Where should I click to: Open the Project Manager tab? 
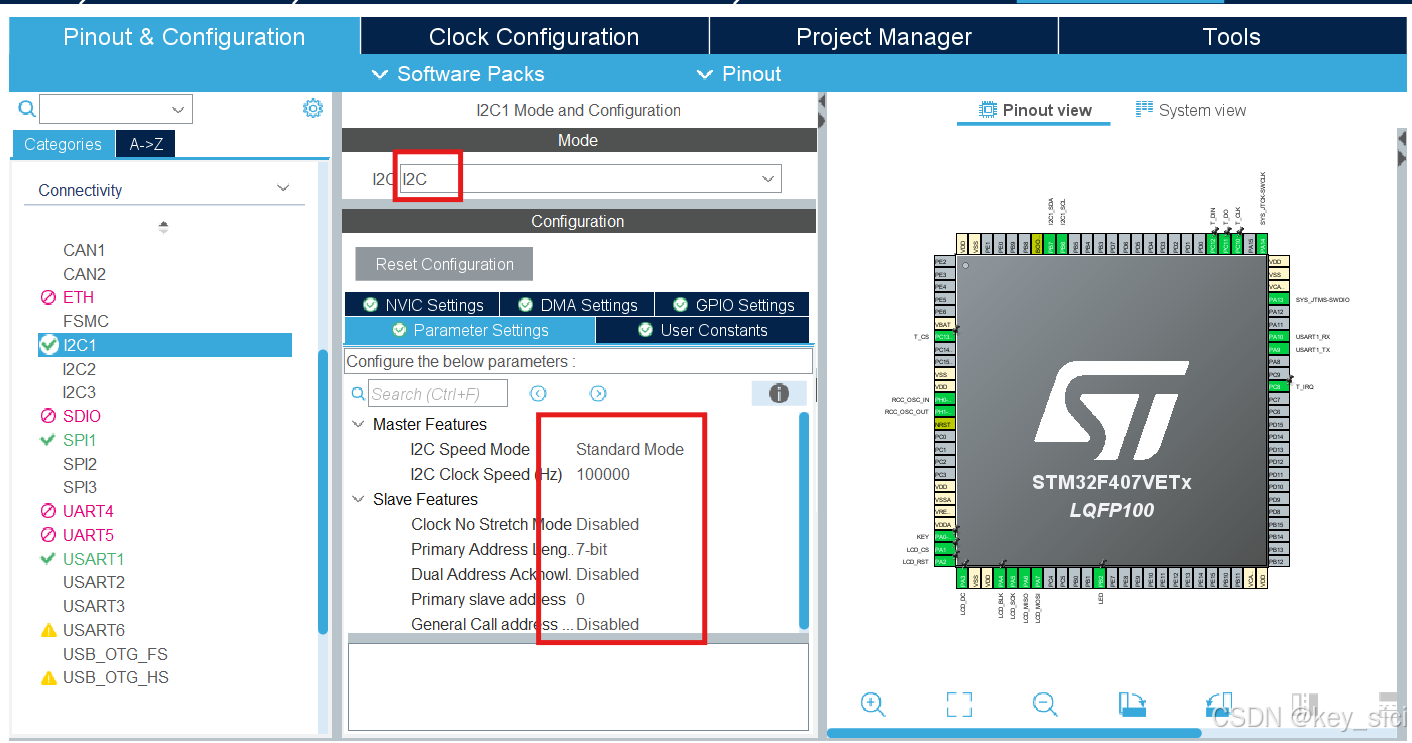[x=884, y=37]
